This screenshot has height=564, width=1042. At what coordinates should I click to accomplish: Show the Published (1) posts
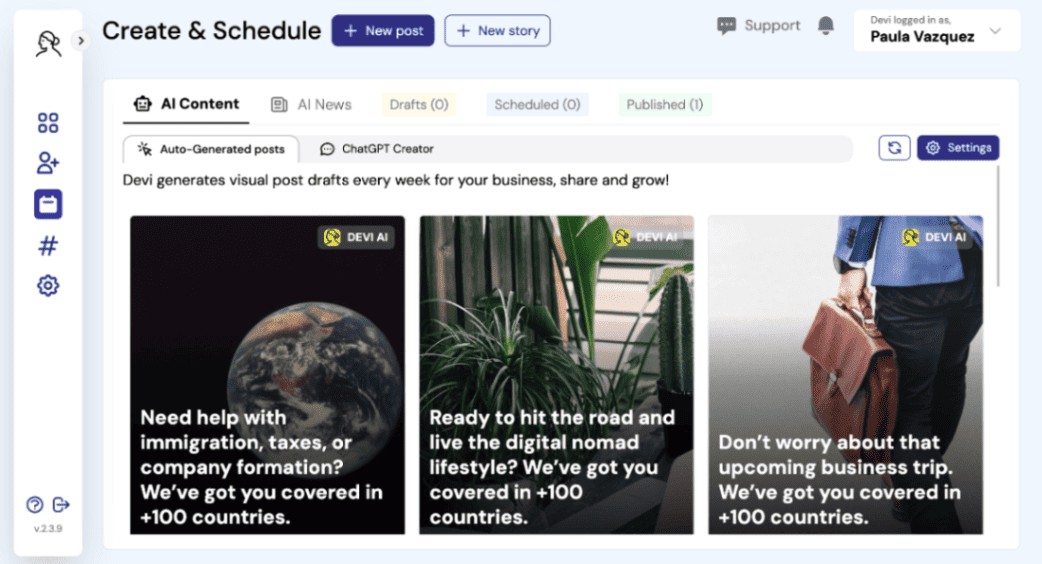[x=664, y=104]
